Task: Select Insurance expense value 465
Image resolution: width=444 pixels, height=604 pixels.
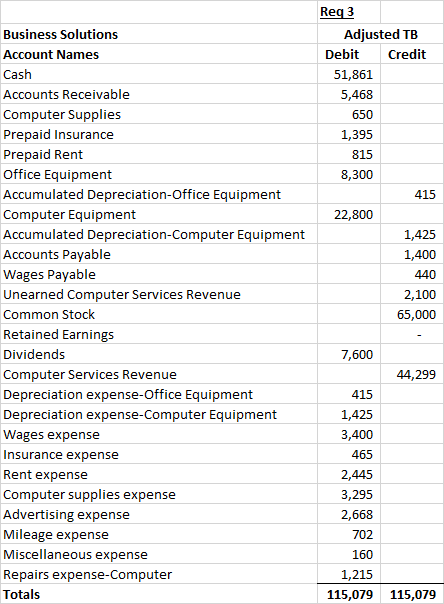Action: (x=362, y=455)
